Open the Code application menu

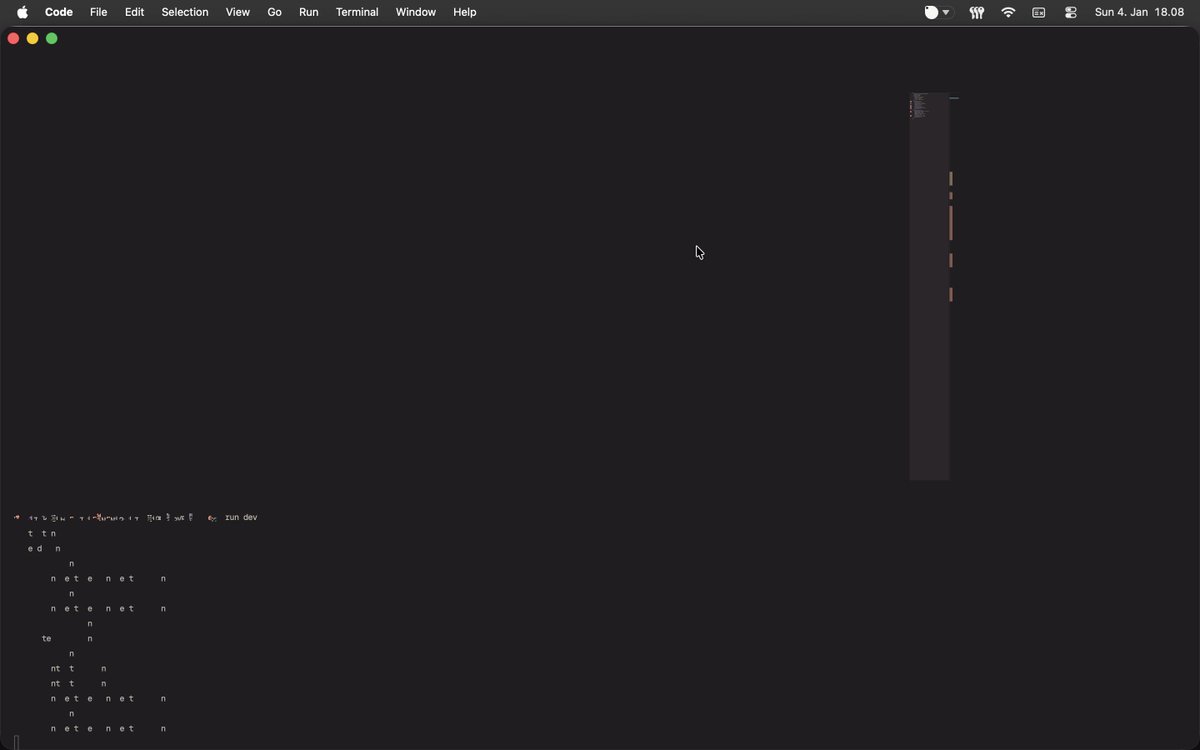pyautogui.click(x=59, y=12)
